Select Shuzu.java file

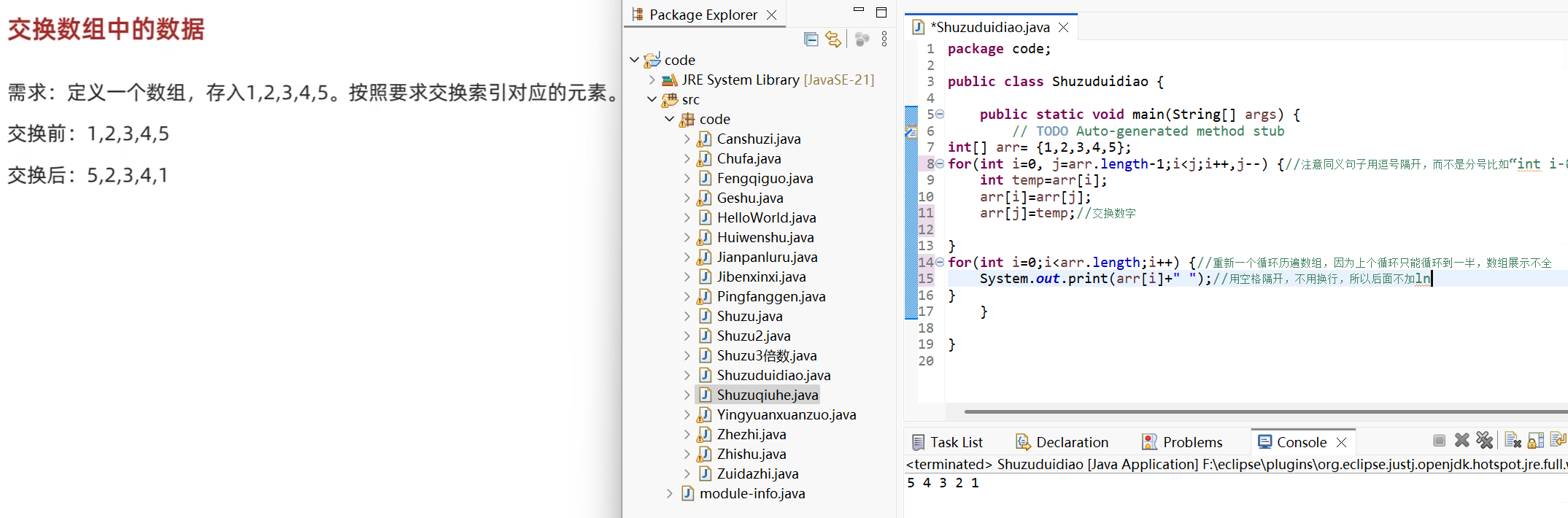(x=749, y=316)
